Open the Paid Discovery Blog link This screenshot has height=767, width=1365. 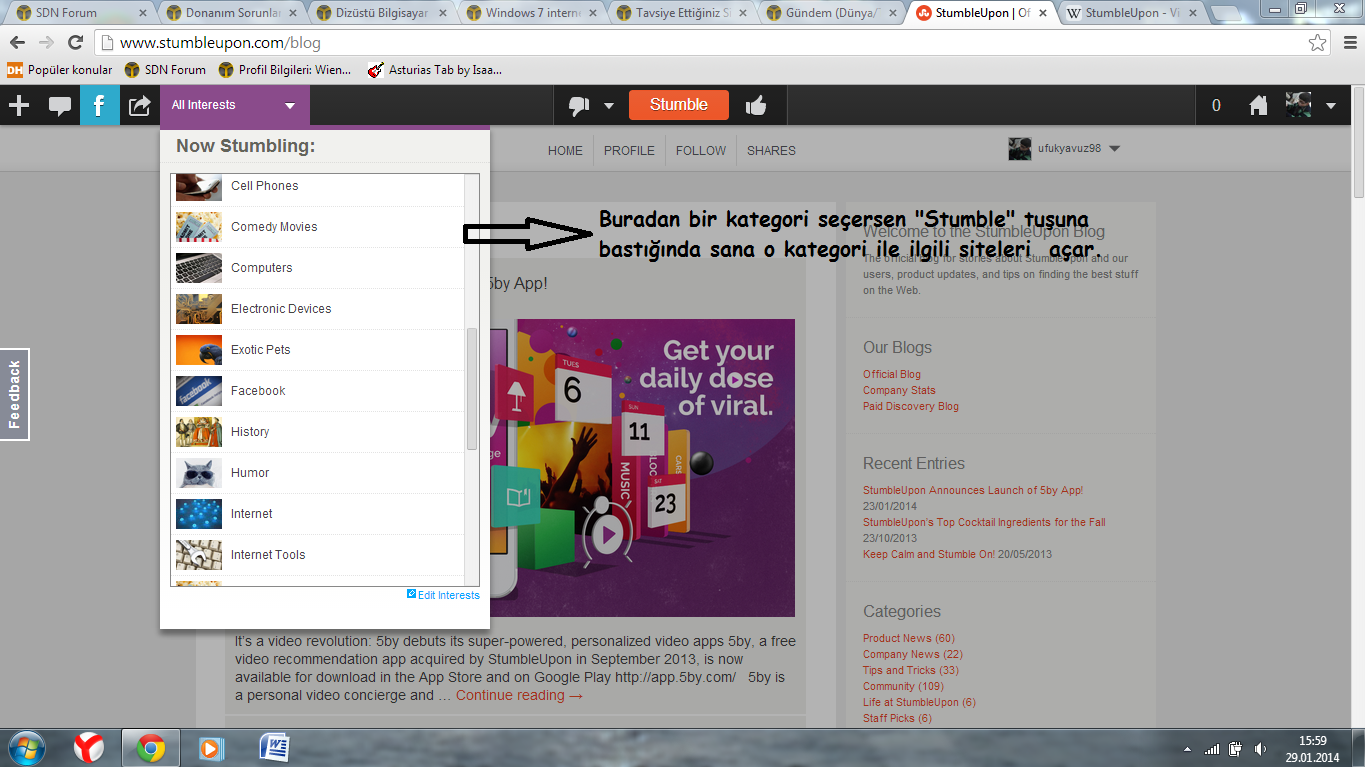(911, 406)
